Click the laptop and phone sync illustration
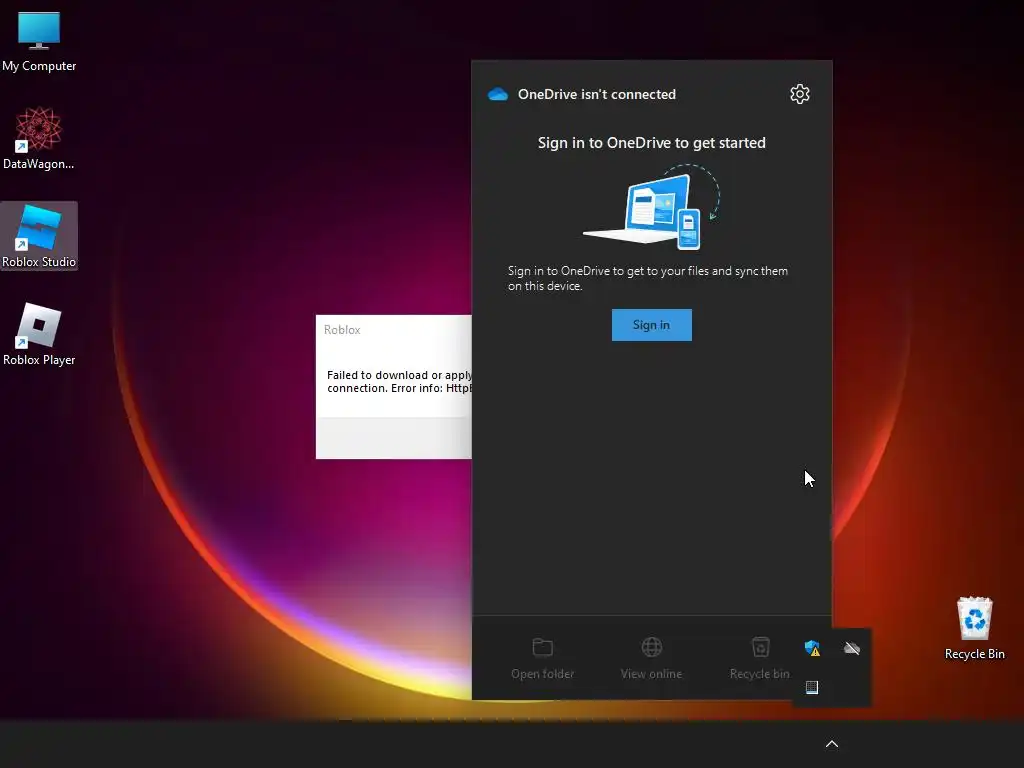The height and width of the screenshot is (768, 1024). point(651,208)
